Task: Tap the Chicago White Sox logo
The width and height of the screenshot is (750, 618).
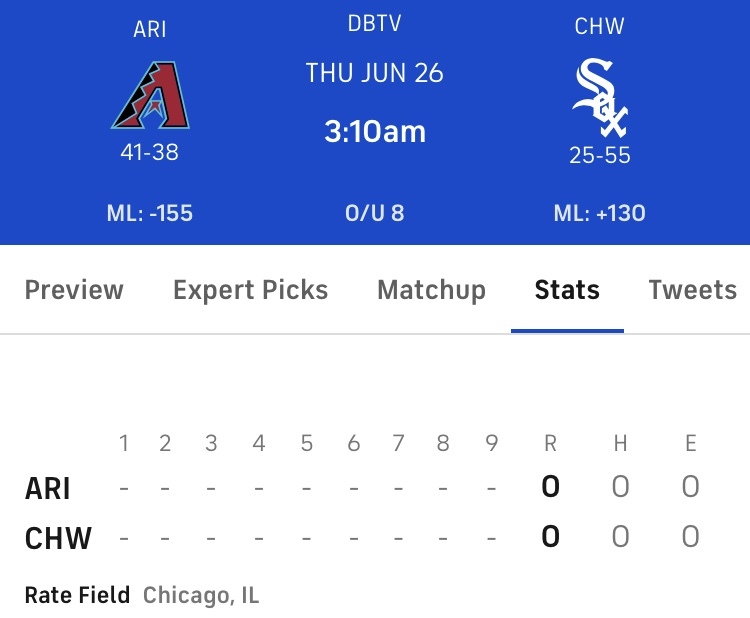Action: point(600,98)
